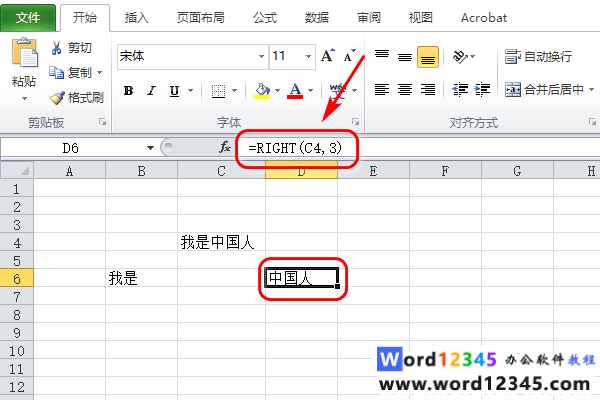Switch to 审阅 (Review) tab
The height and width of the screenshot is (400, 600).
(369, 18)
